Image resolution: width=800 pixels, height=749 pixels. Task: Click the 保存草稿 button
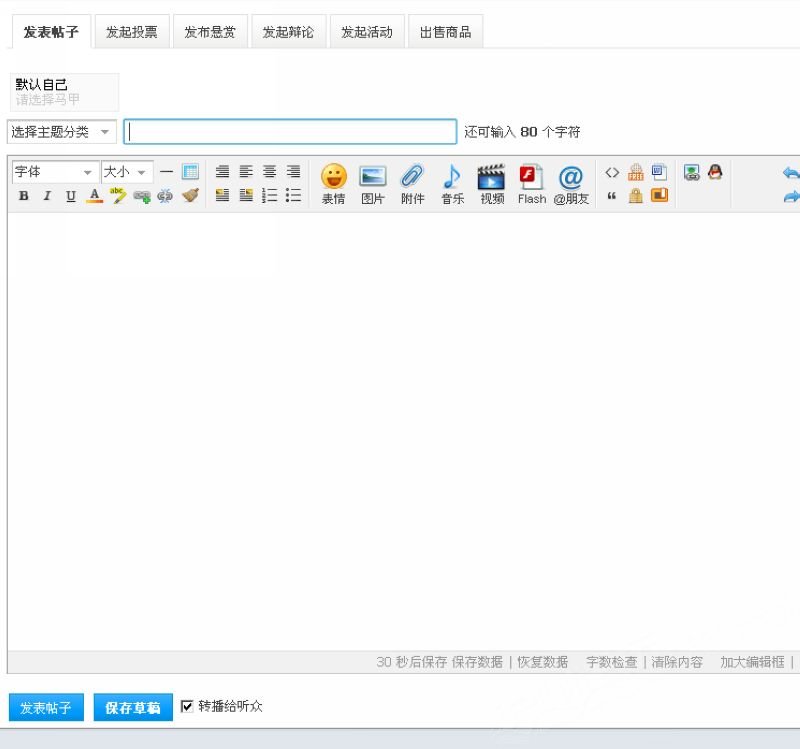click(133, 708)
